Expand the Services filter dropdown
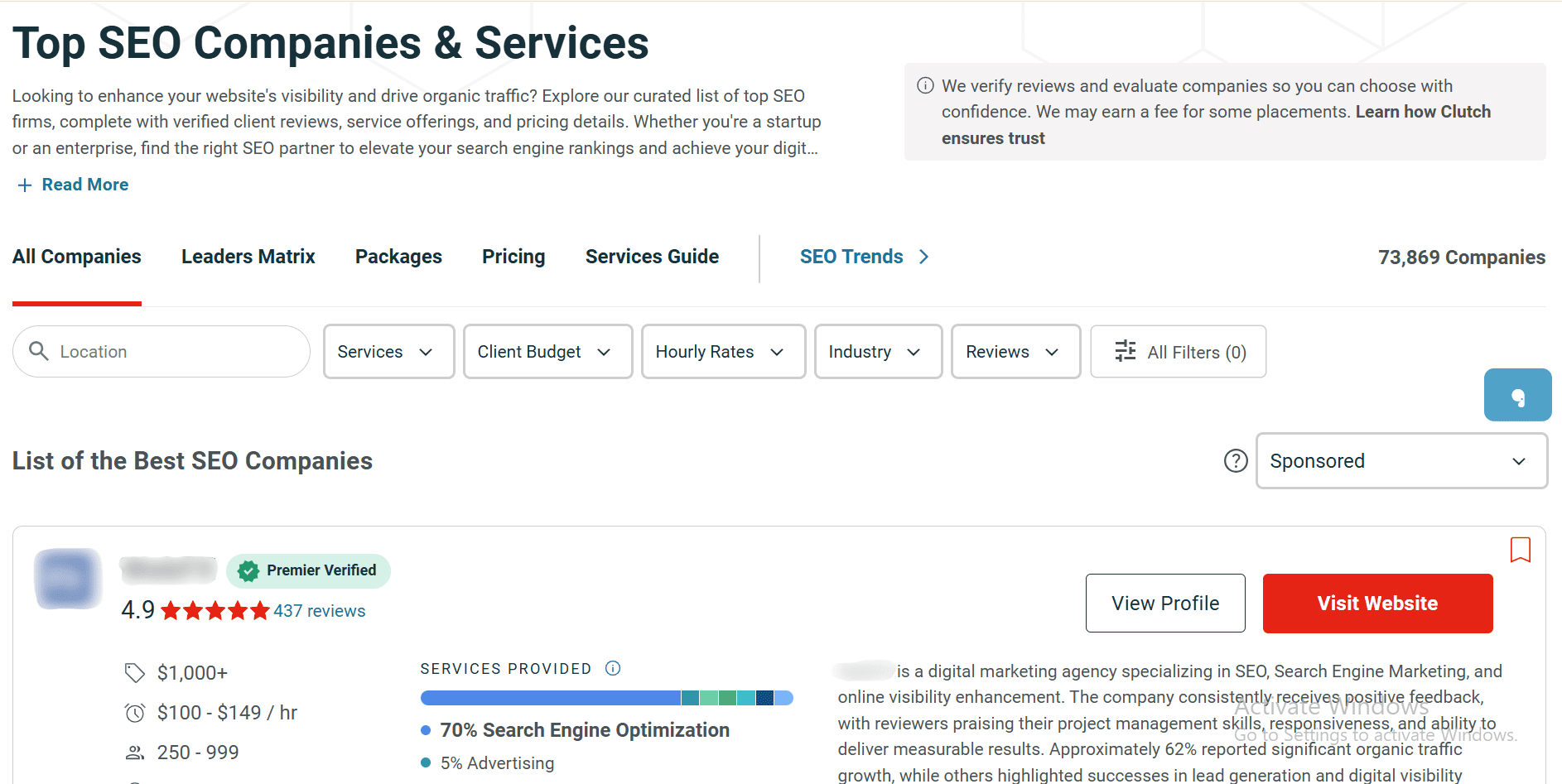Screen dimensions: 1562x784 pos(388,352)
